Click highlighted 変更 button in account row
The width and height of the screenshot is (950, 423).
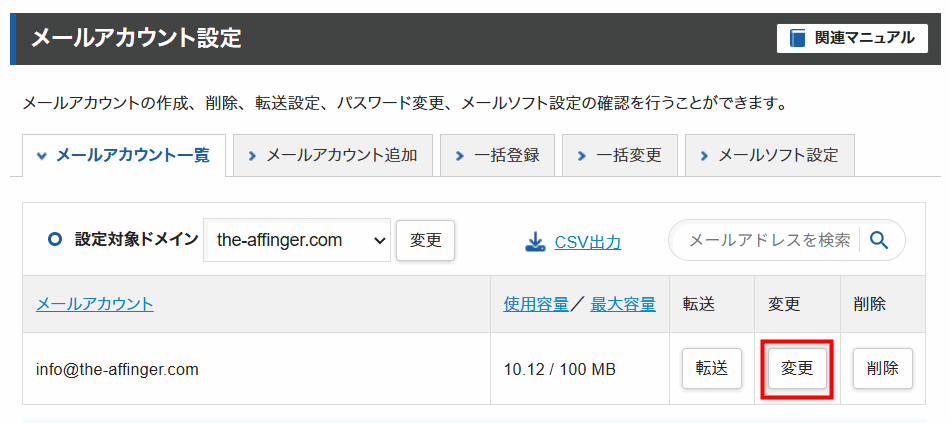point(797,368)
